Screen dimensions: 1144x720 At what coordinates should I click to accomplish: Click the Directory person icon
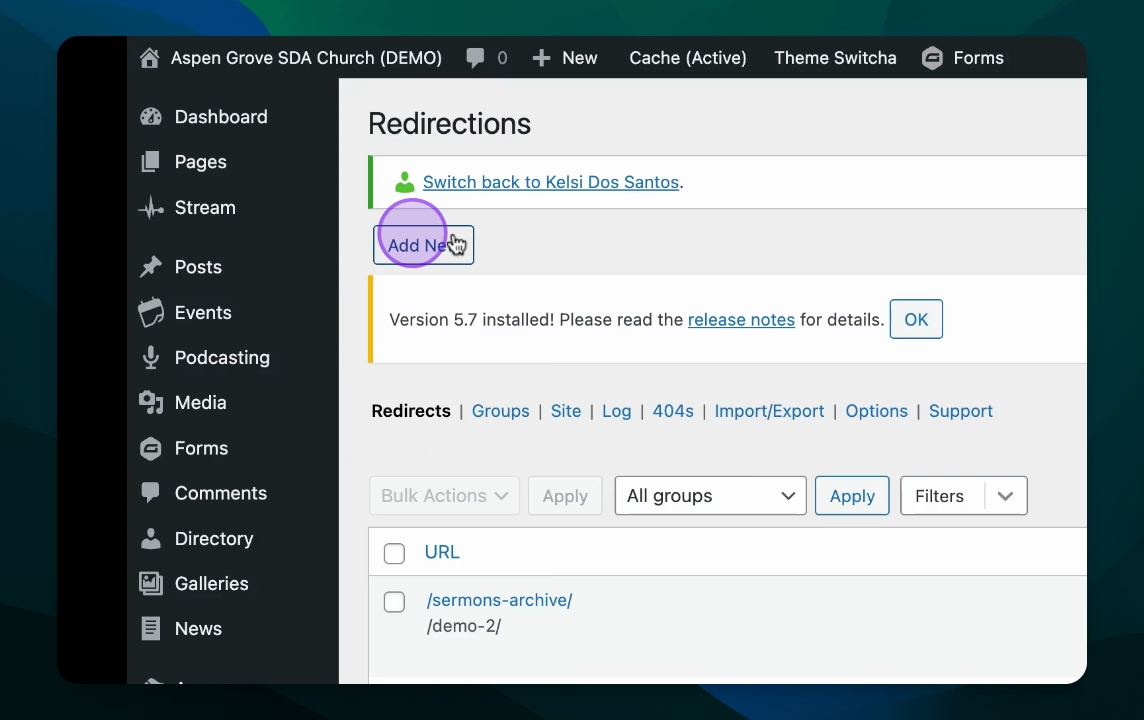tap(150, 538)
